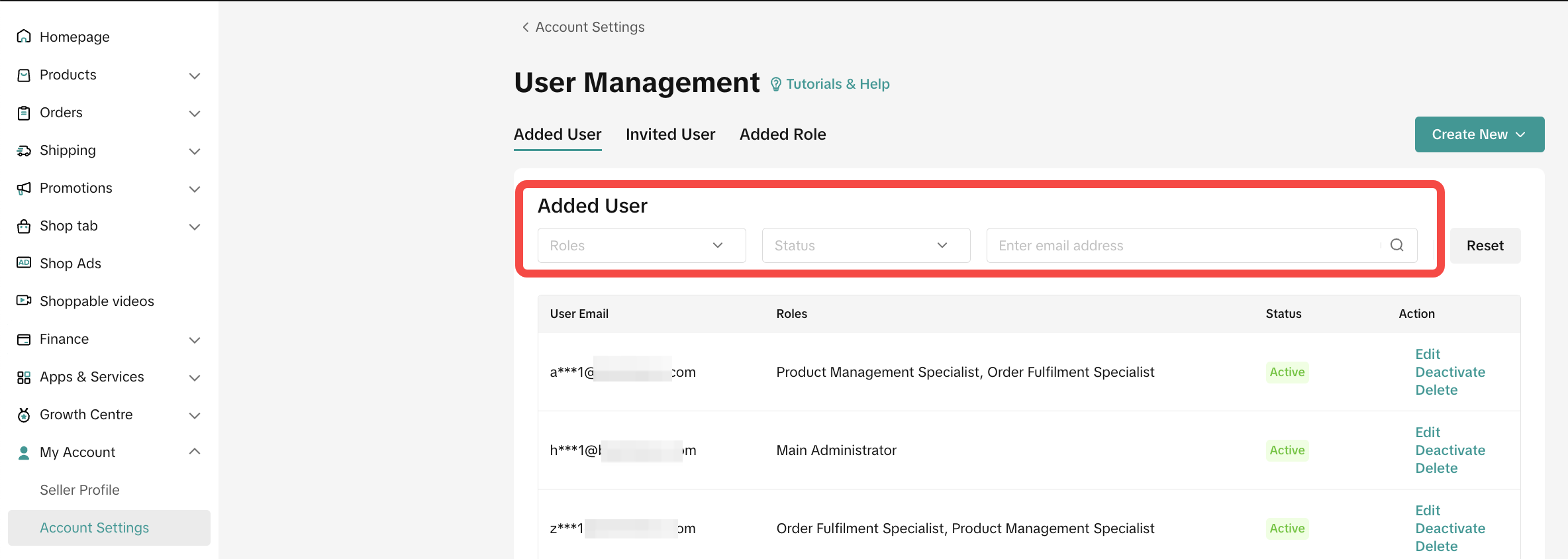Screen dimensions: 1568x559
Task: Click the Promotions megaphone icon
Action: (x=24, y=189)
